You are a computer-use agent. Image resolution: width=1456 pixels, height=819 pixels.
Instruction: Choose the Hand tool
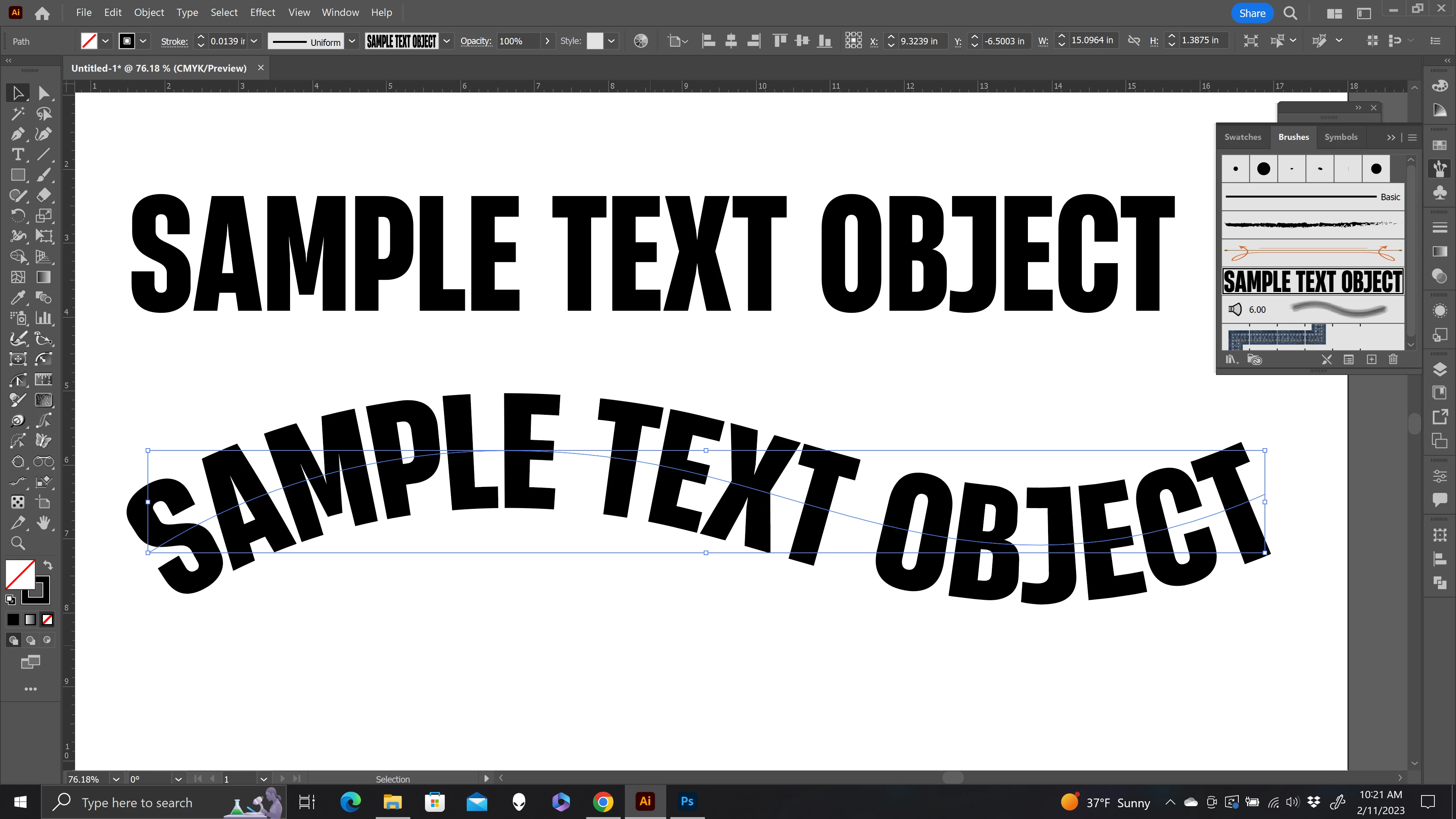pyautogui.click(x=44, y=523)
